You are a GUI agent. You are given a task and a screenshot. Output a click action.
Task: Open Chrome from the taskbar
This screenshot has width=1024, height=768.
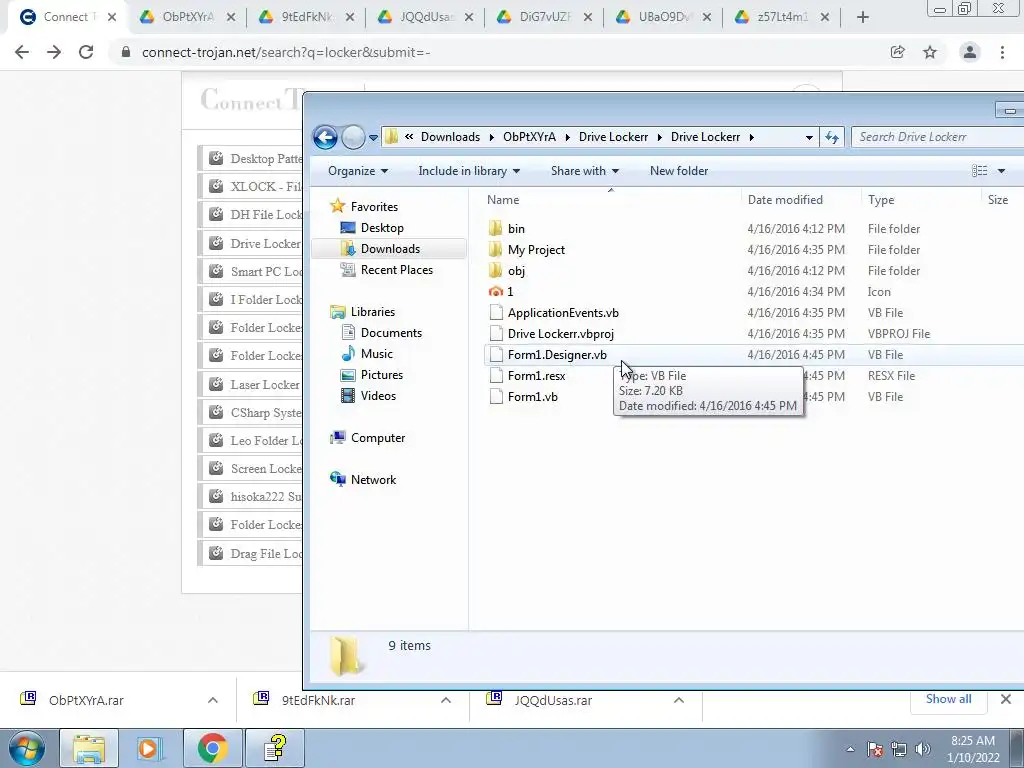(x=212, y=748)
